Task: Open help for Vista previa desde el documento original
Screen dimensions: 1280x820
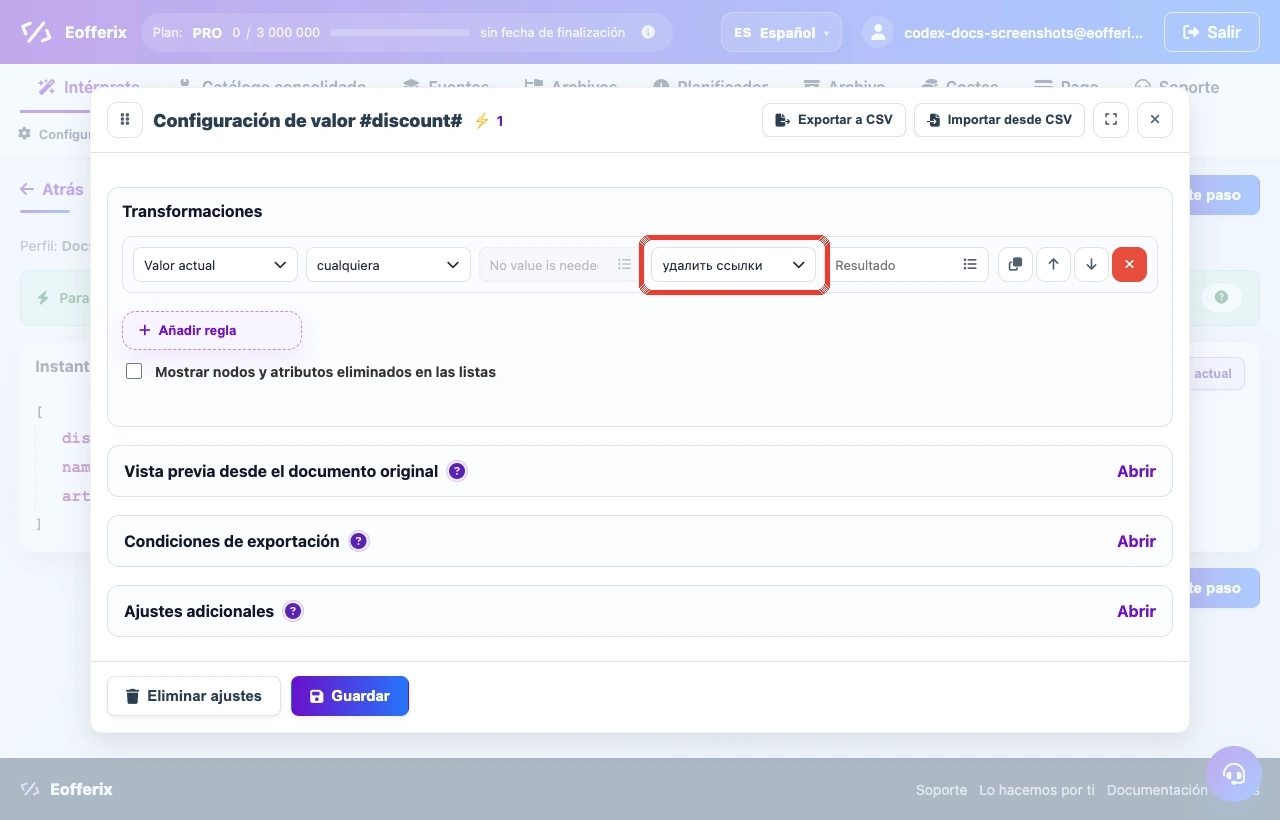Action: (x=457, y=471)
